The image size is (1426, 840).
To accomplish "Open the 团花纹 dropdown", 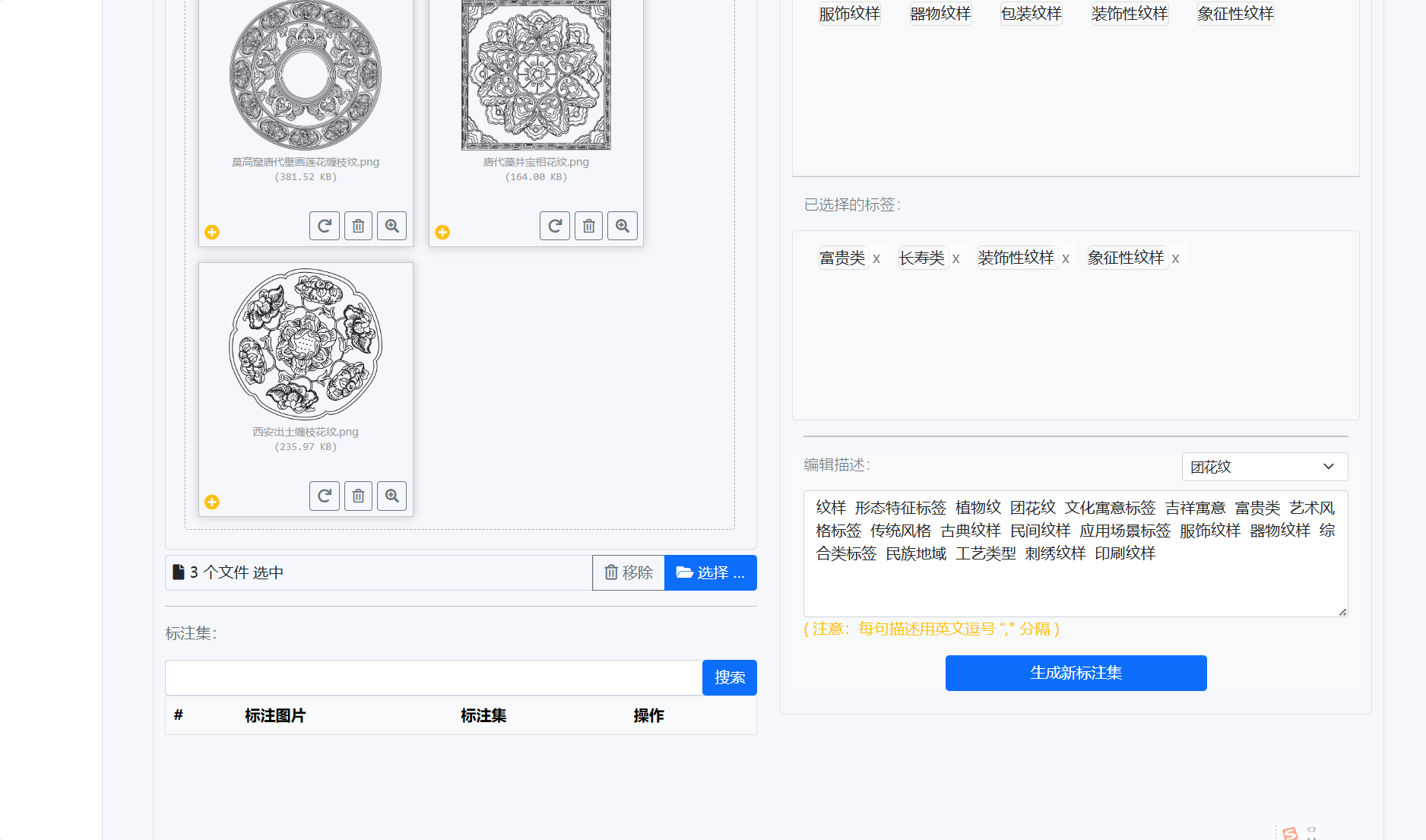I will click(1265, 467).
